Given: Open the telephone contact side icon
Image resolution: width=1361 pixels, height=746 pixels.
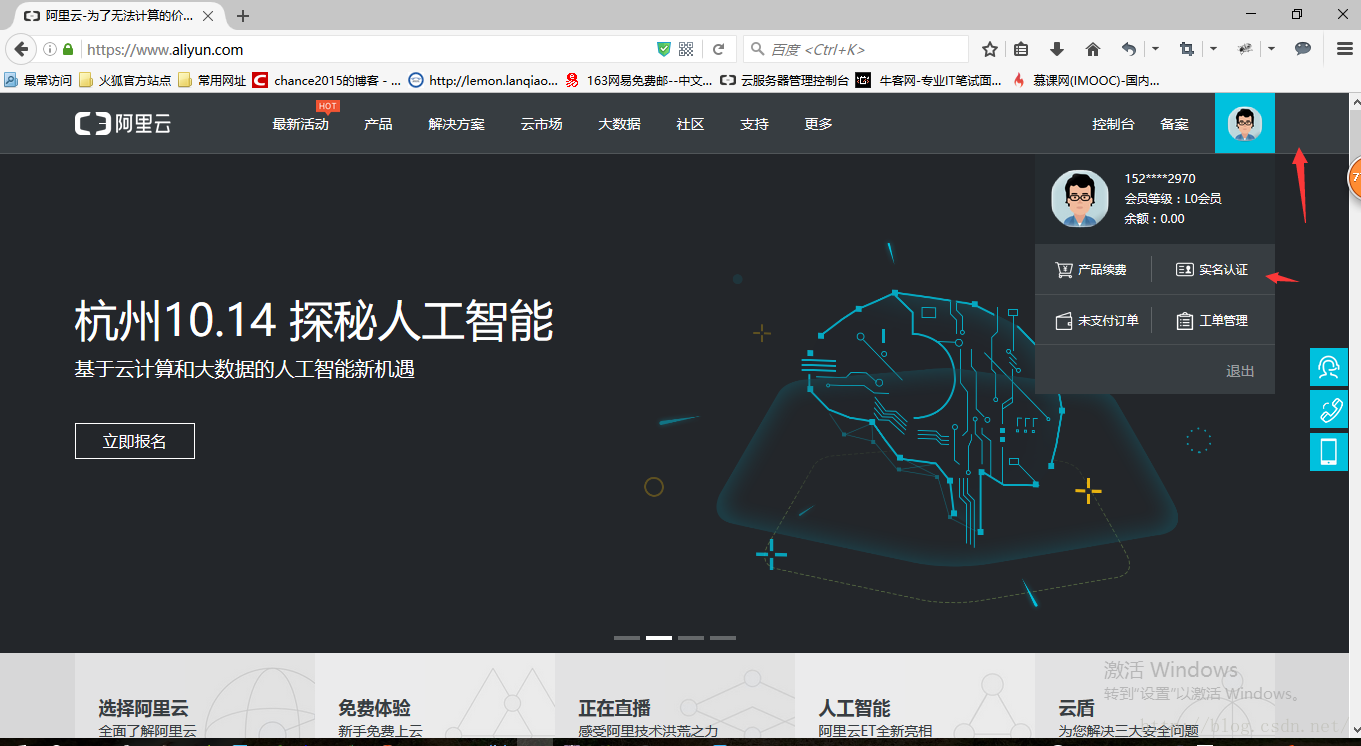Looking at the screenshot, I should click(x=1329, y=409).
